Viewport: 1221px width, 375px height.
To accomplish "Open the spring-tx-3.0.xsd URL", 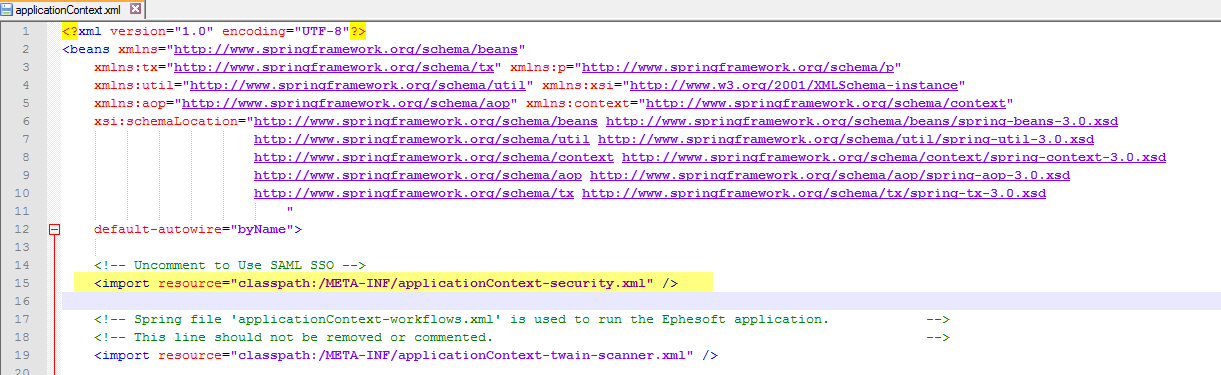I will pyautogui.click(x=814, y=193).
